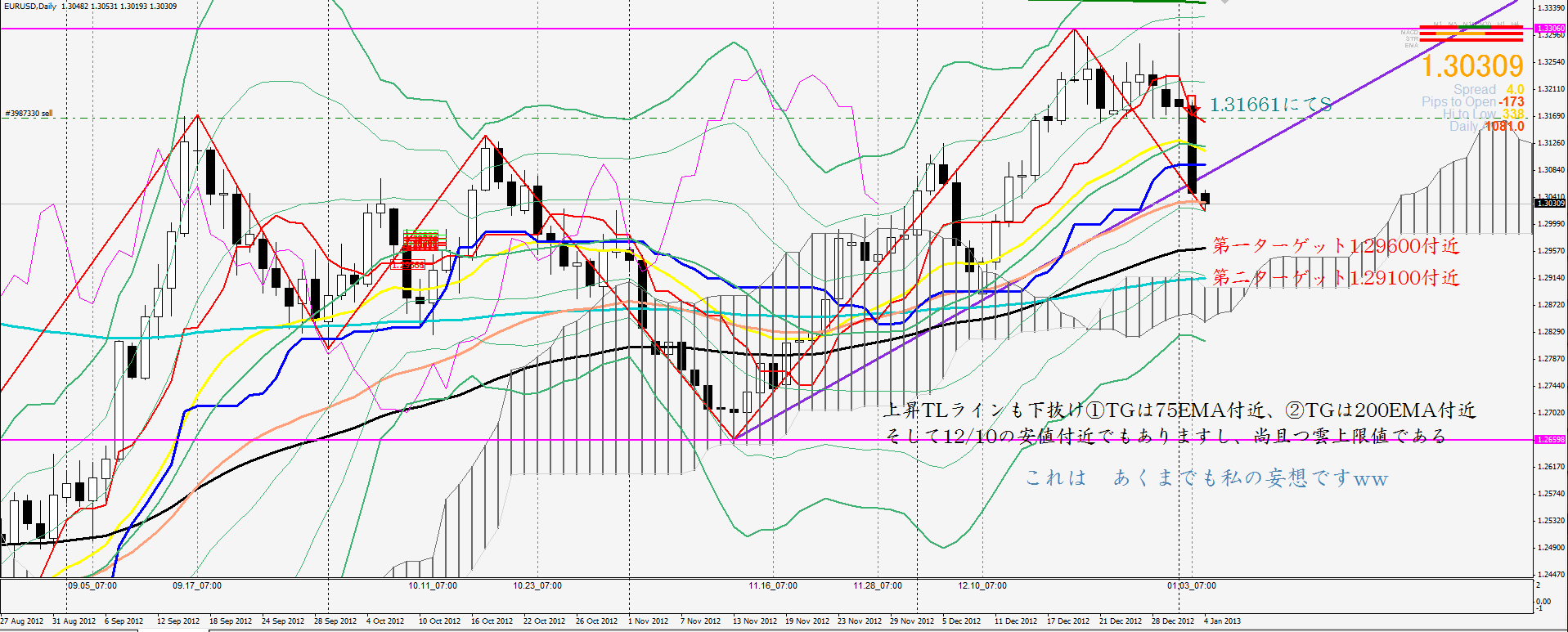Click annotation line starting 'そして12/10の安値付近'
This screenshot has width=1568, height=632.
(x=1166, y=436)
